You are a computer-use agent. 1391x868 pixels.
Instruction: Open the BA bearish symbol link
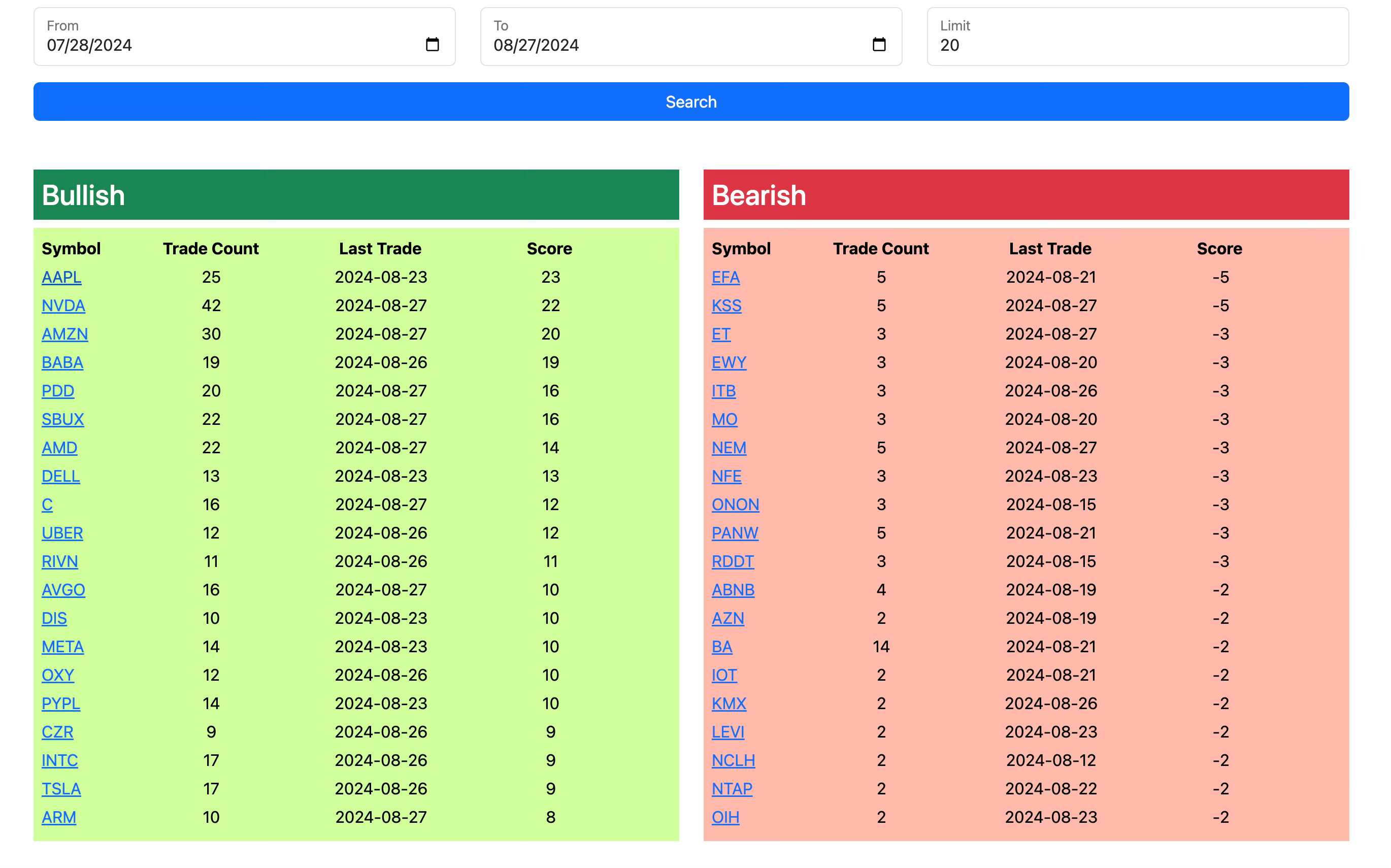pos(722,646)
